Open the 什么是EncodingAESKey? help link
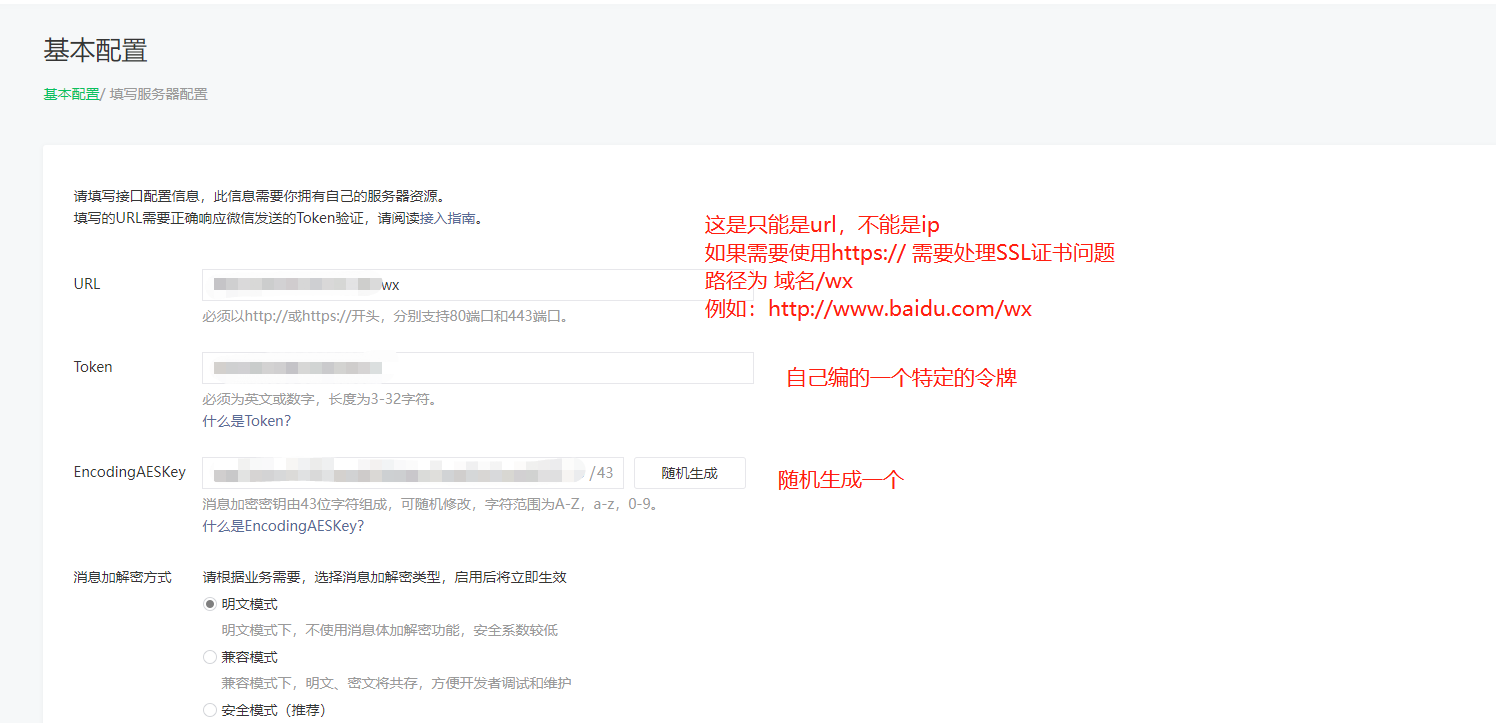1496x723 pixels. click(283, 526)
